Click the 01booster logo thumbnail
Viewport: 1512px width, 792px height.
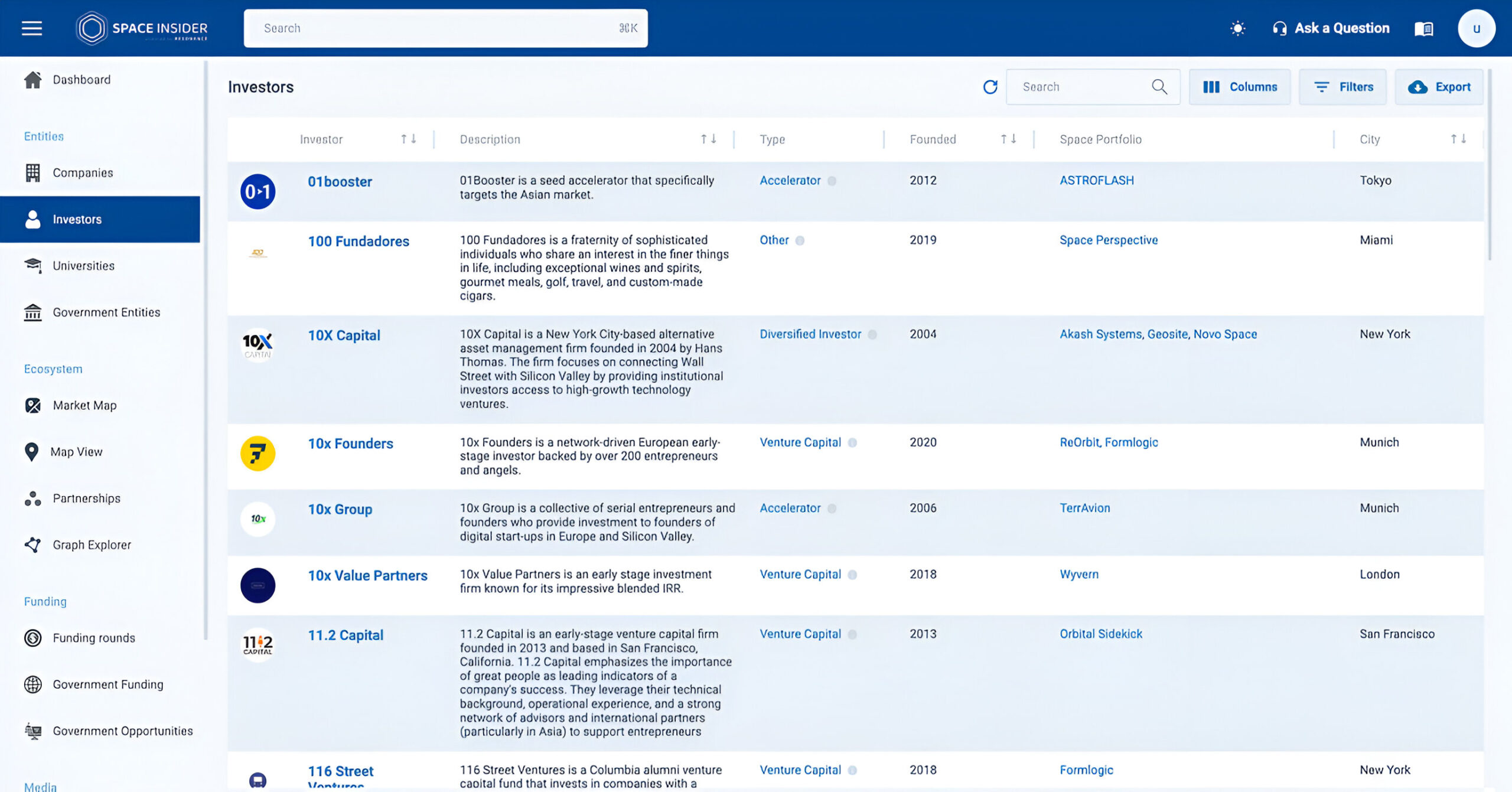pyautogui.click(x=258, y=191)
